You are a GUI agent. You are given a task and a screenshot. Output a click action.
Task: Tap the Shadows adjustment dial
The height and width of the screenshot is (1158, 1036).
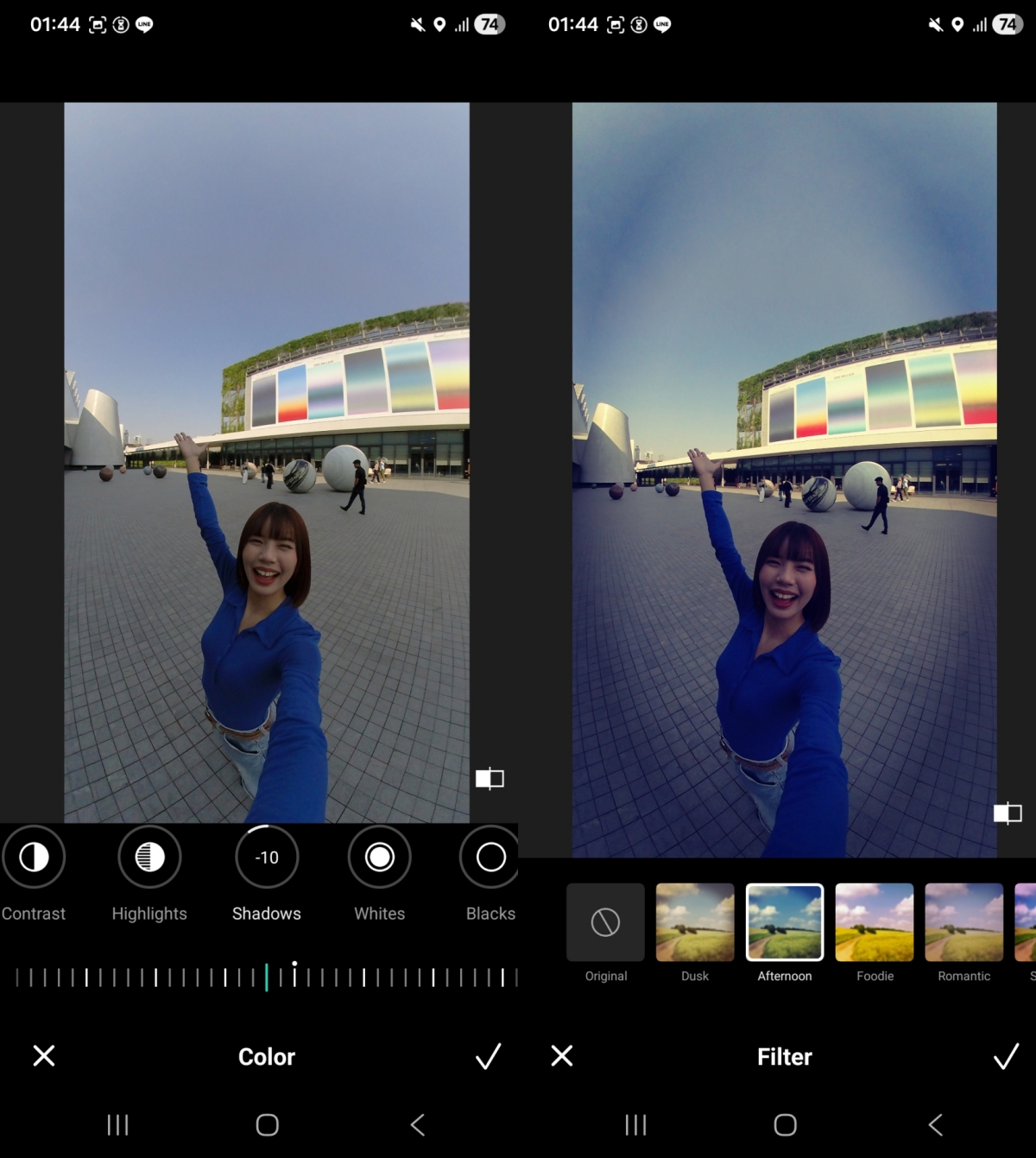point(267,857)
